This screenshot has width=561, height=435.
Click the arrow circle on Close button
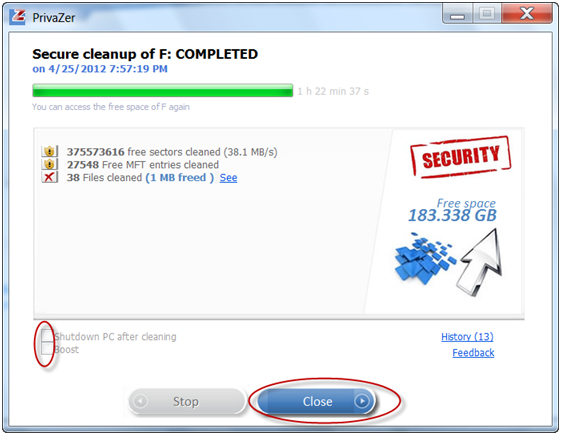click(x=362, y=401)
